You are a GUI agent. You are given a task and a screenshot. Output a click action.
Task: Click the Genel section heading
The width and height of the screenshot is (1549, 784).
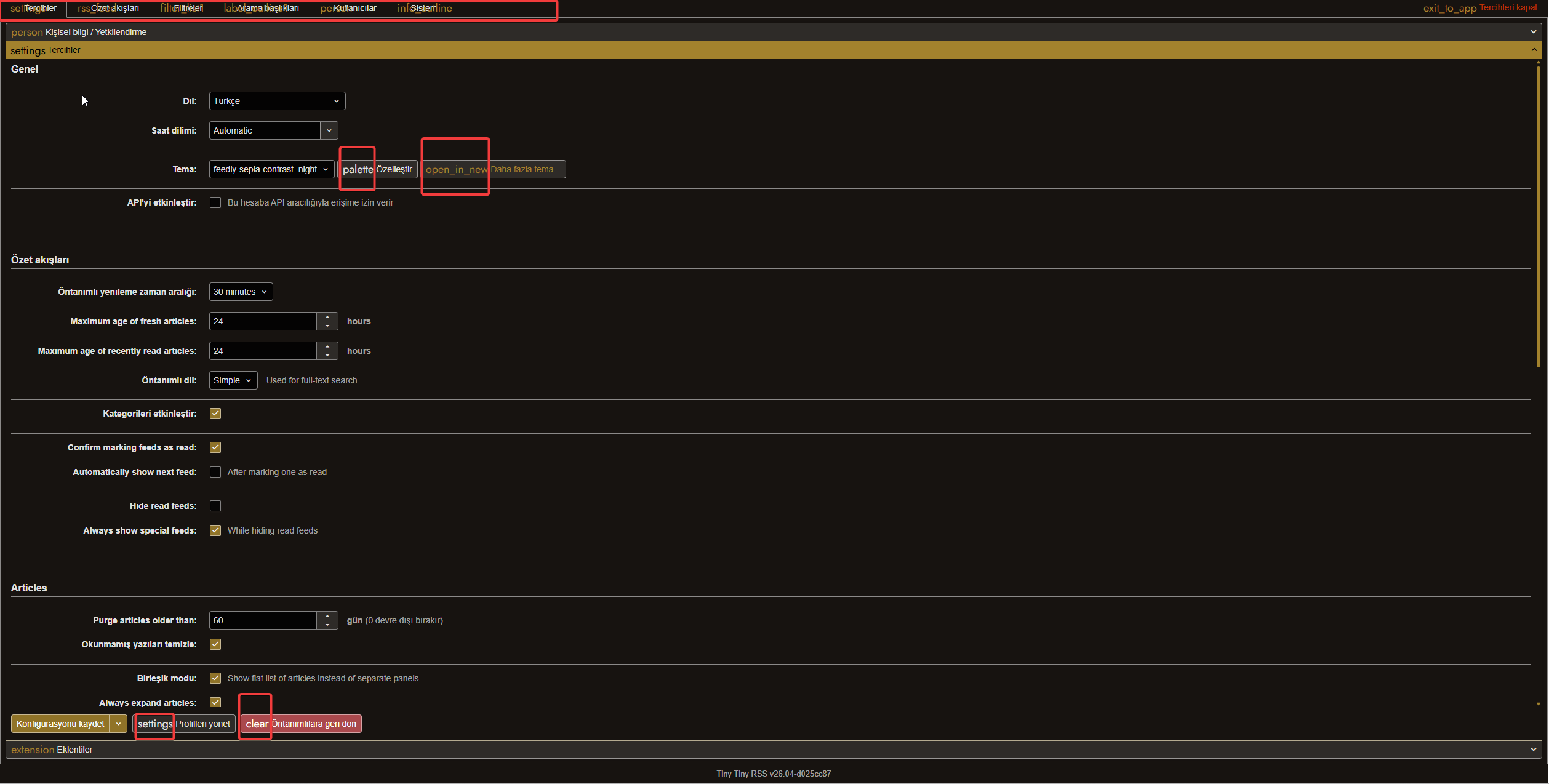[25, 69]
